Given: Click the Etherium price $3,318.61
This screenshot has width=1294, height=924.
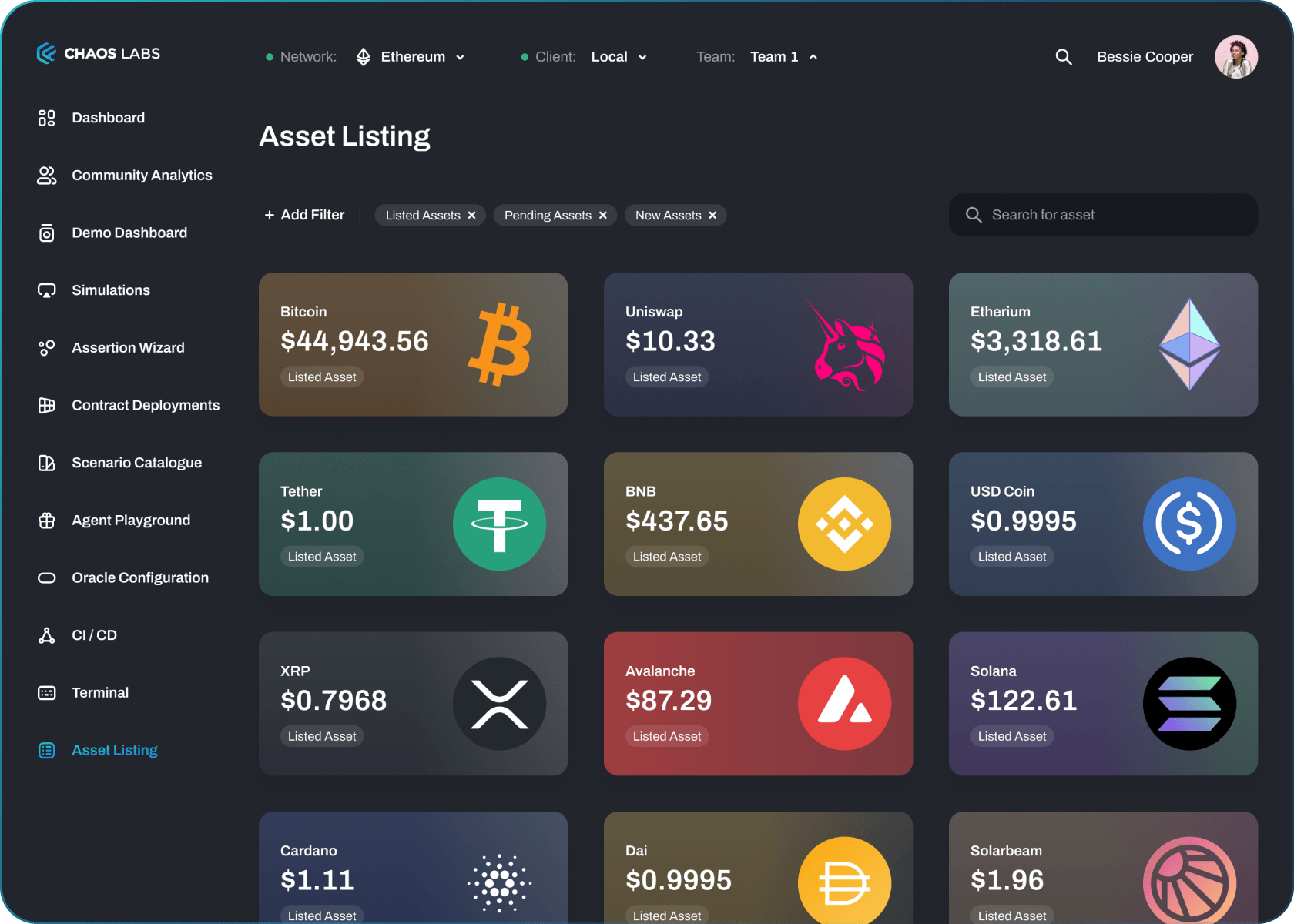Looking at the screenshot, I should 1036,341.
